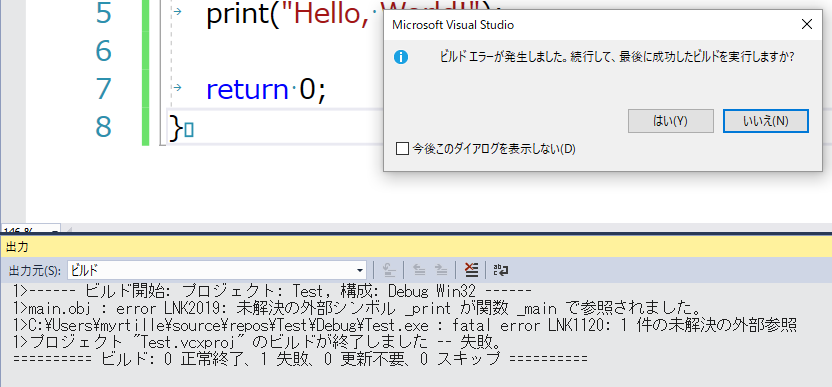The width and height of the screenshot is (832, 387).
Task: Click the fatal error LNK1120 output line
Action: click(405, 324)
